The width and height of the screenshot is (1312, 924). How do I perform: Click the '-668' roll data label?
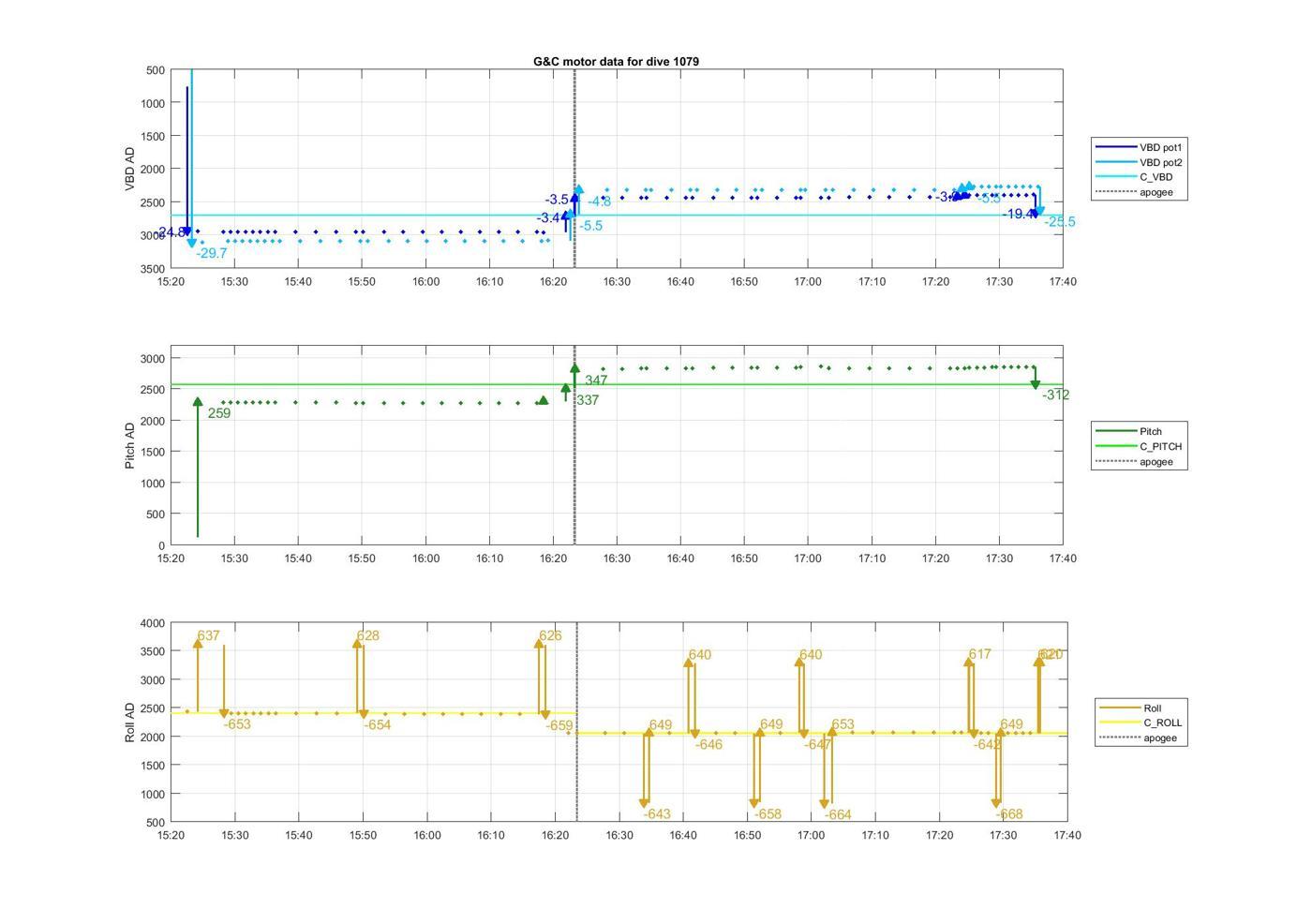coord(1009,815)
